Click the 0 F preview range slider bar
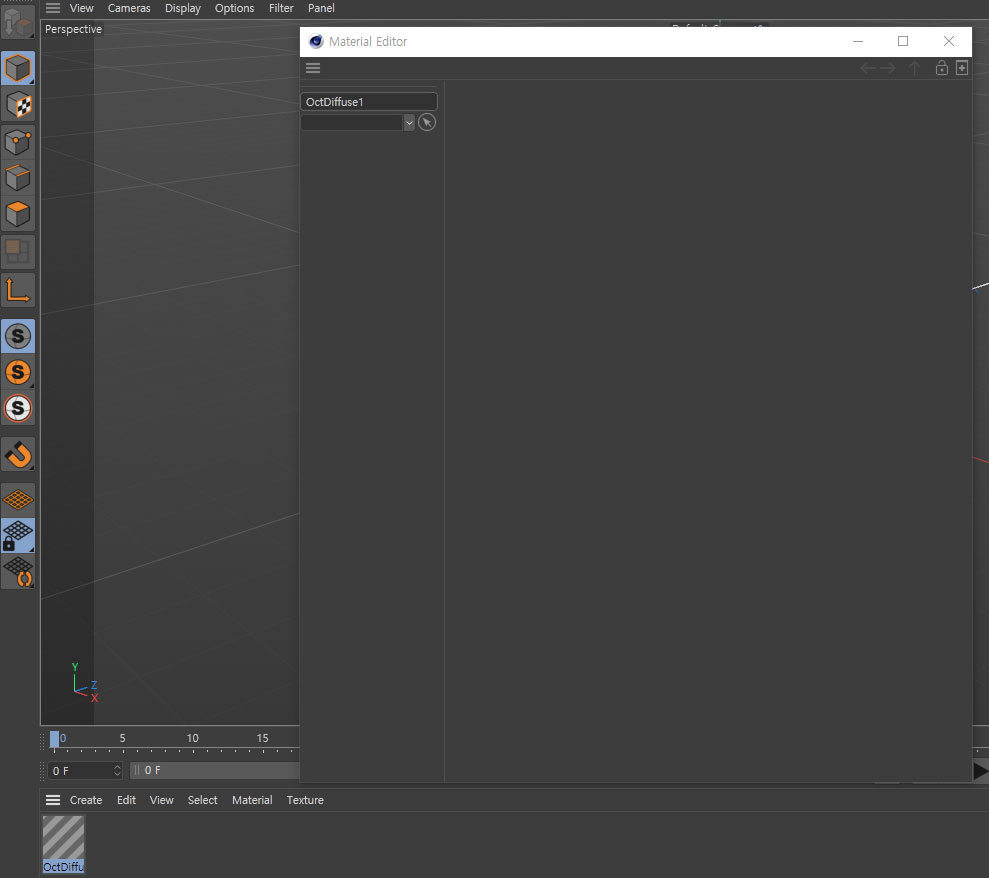Image resolution: width=989 pixels, height=878 pixels. point(216,770)
